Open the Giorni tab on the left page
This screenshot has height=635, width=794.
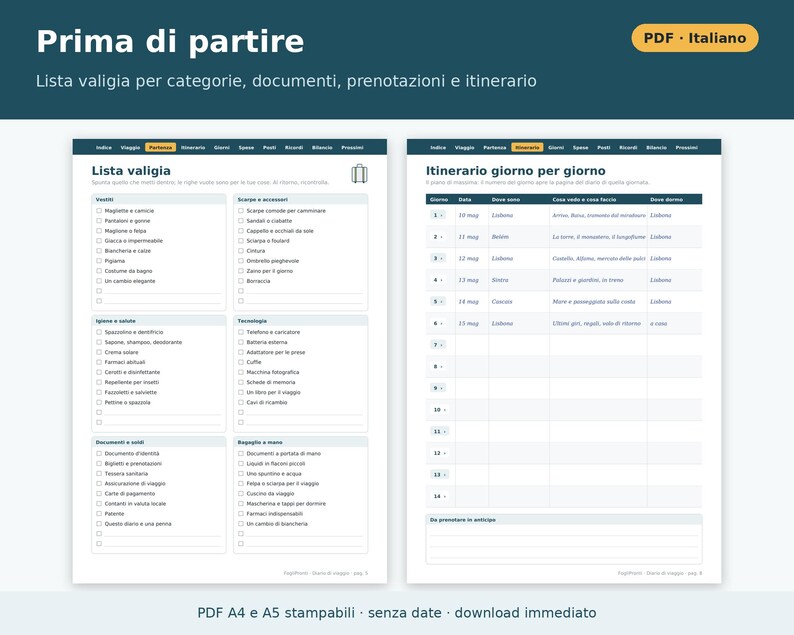coord(222,147)
